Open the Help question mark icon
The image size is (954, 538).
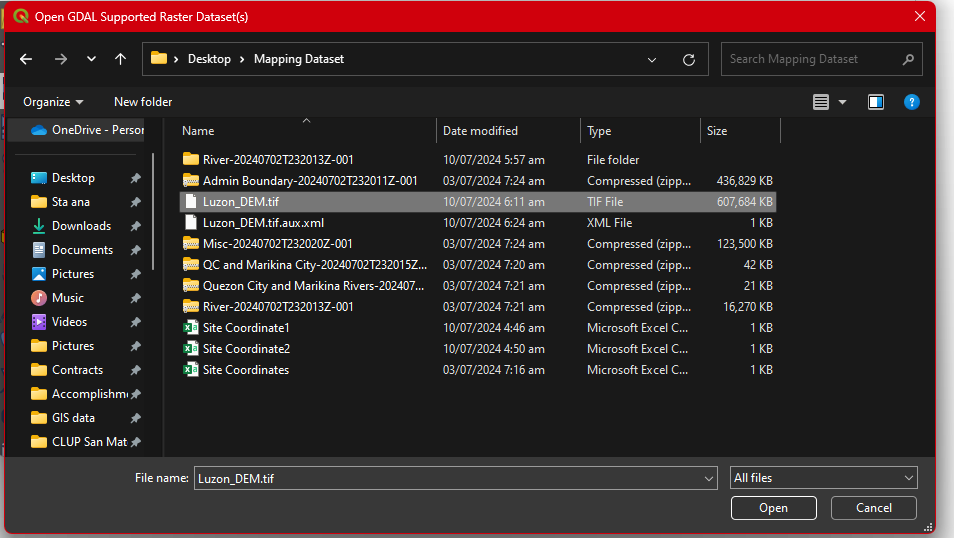pyautogui.click(x=911, y=102)
